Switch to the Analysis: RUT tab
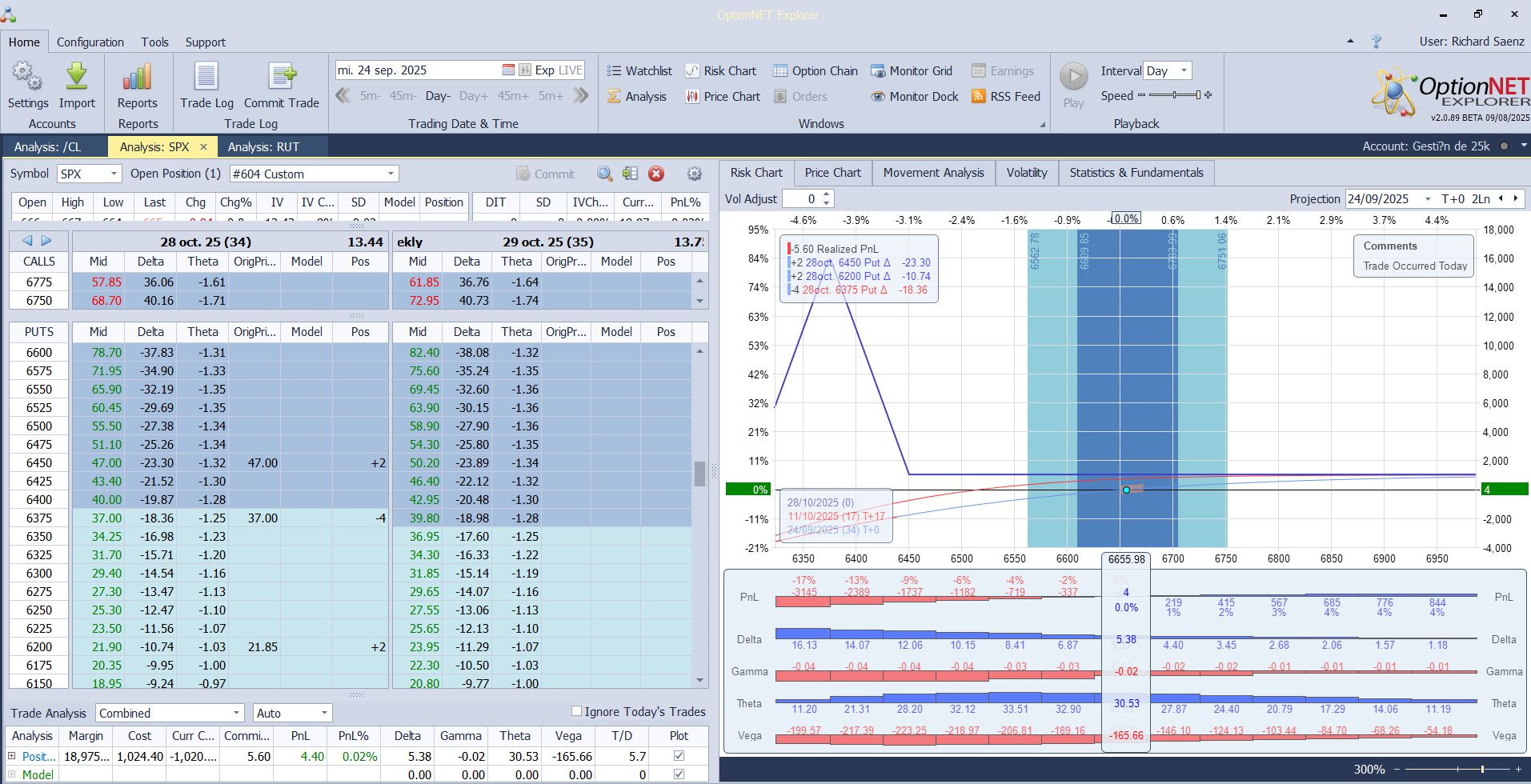Screen dimensions: 1531x784 (263, 147)
